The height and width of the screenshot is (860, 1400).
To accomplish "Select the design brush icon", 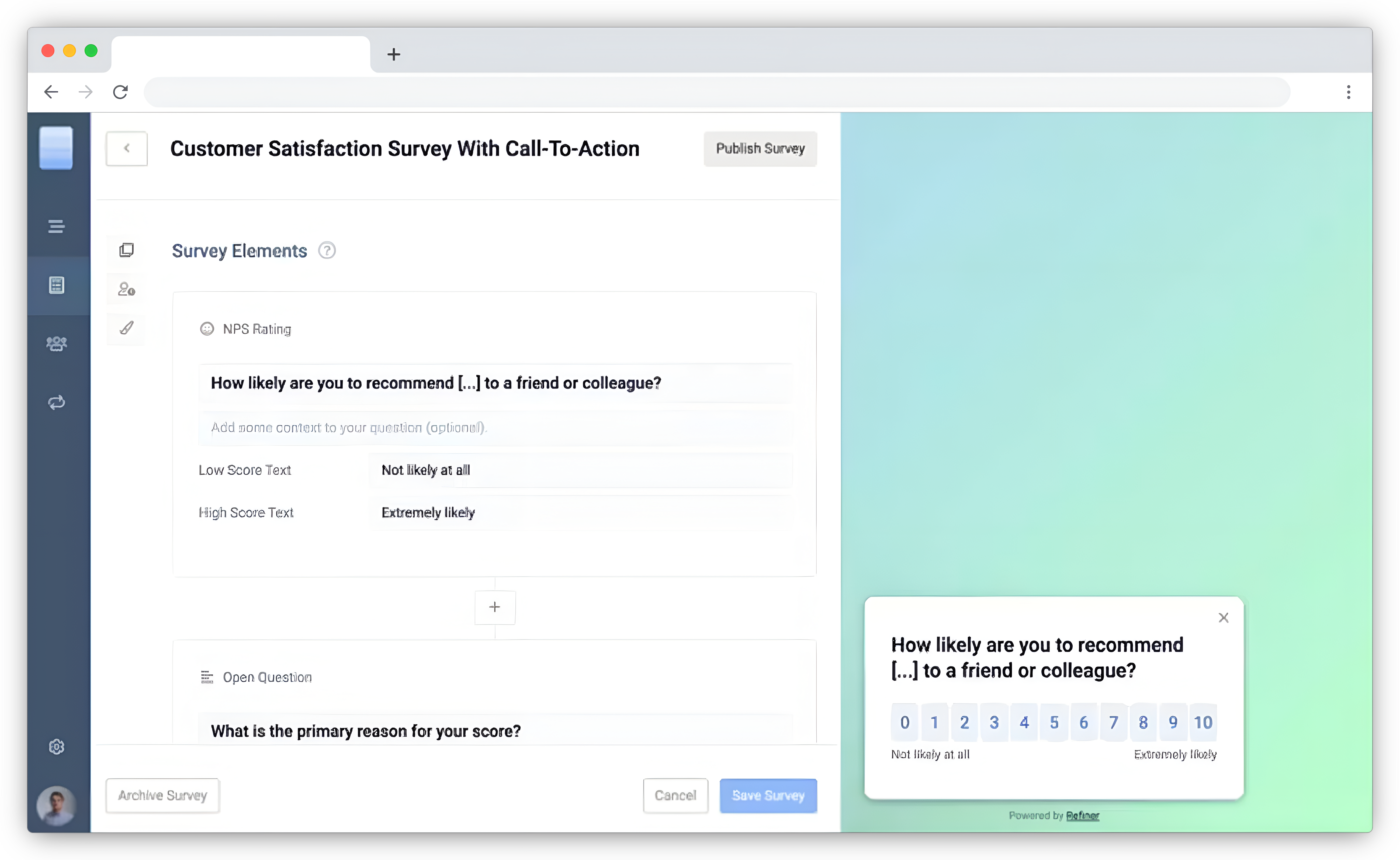I will pos(126,329).
